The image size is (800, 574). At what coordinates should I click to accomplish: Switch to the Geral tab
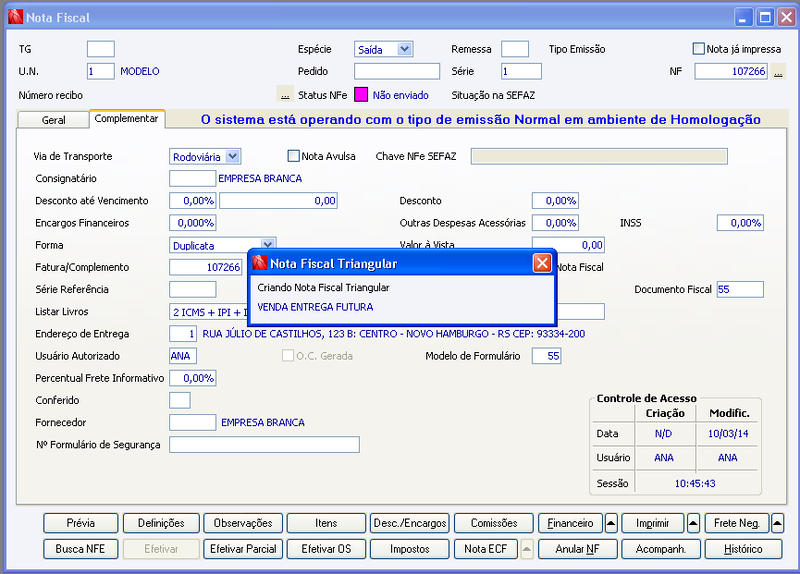pyautogui.click(x=53, y=120)
